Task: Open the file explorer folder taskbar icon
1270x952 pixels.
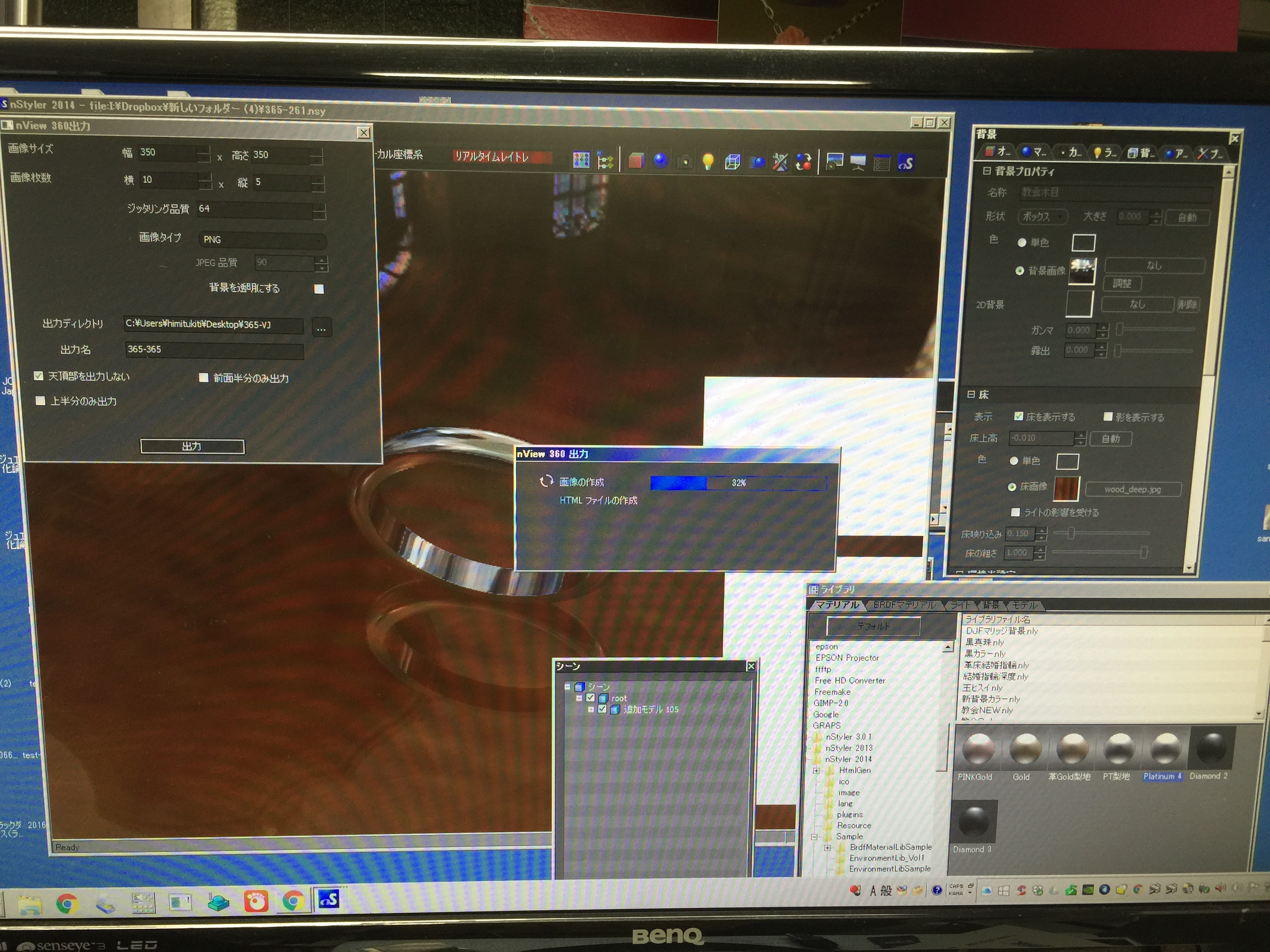Action: pyautogui.click(x=29, y=905)
